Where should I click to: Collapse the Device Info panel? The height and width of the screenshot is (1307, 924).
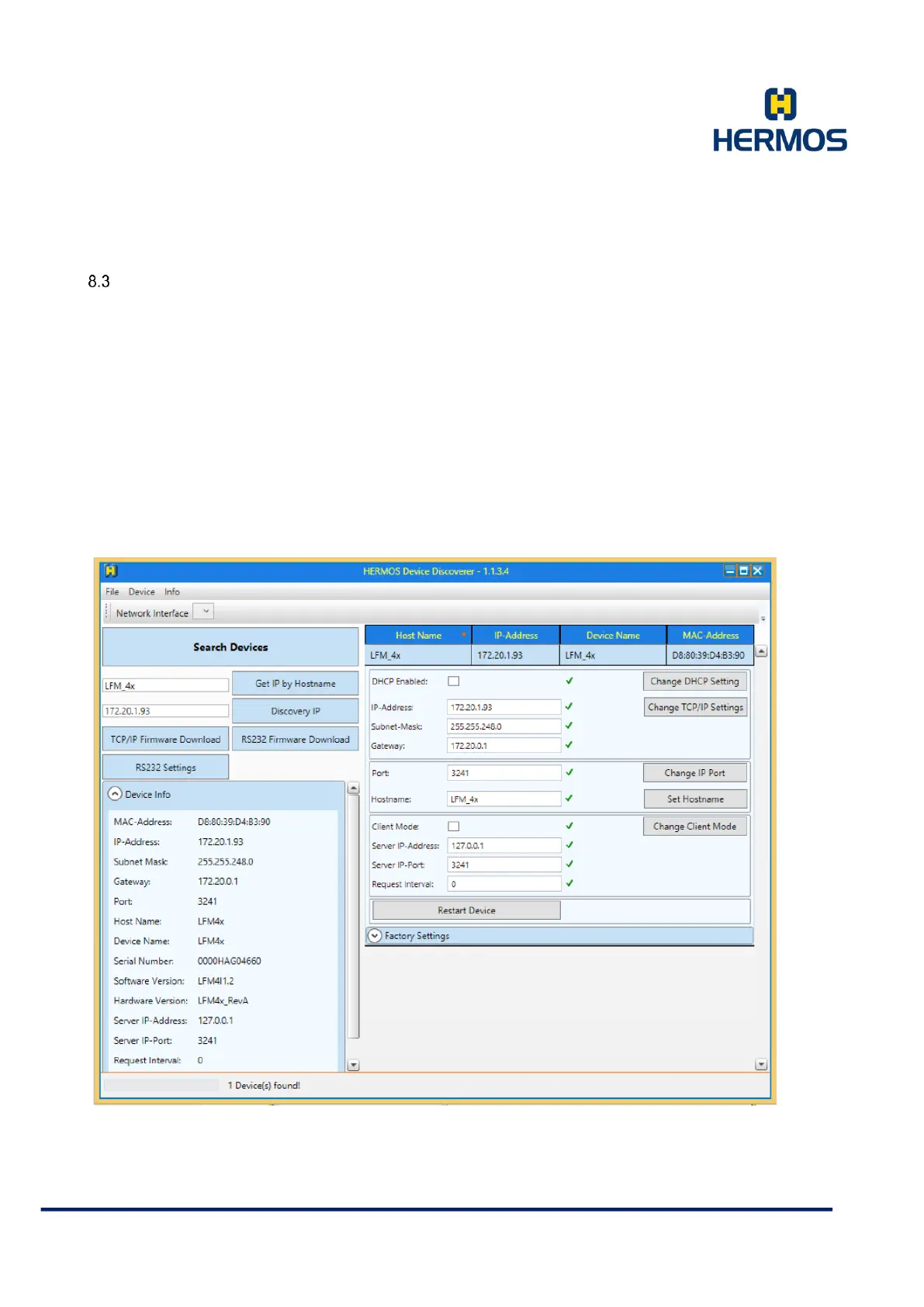pos(115,794)
